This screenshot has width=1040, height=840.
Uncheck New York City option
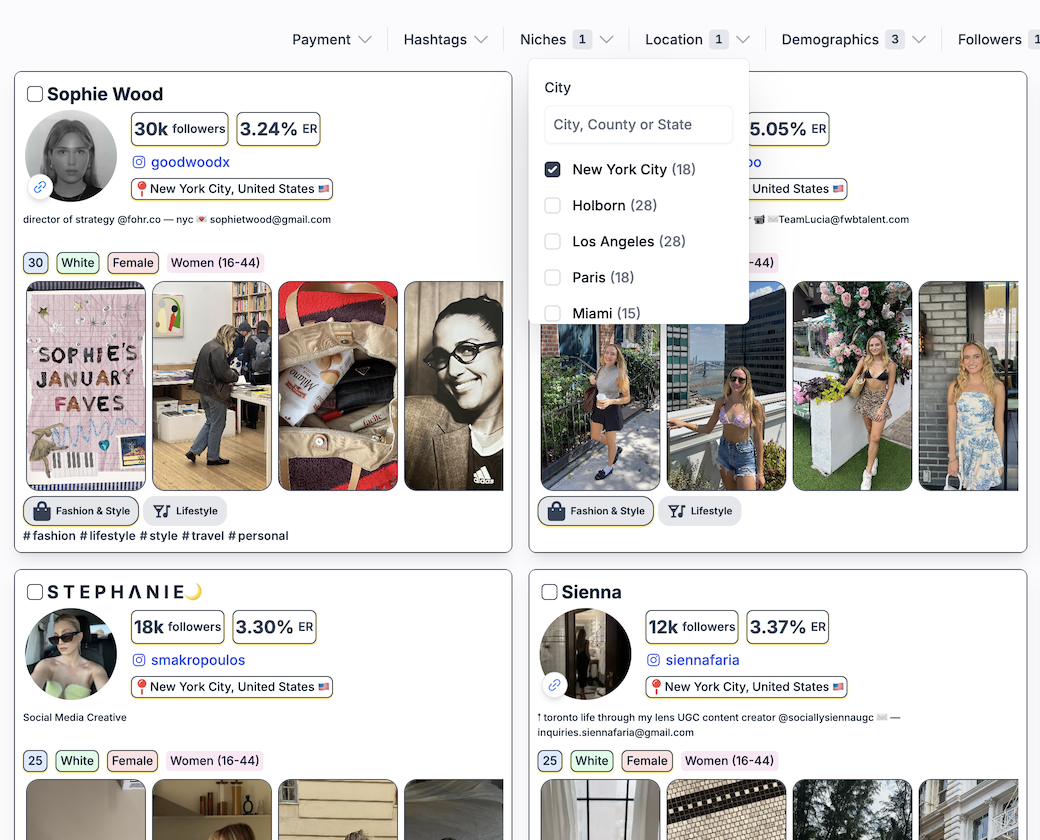(552, 170)
